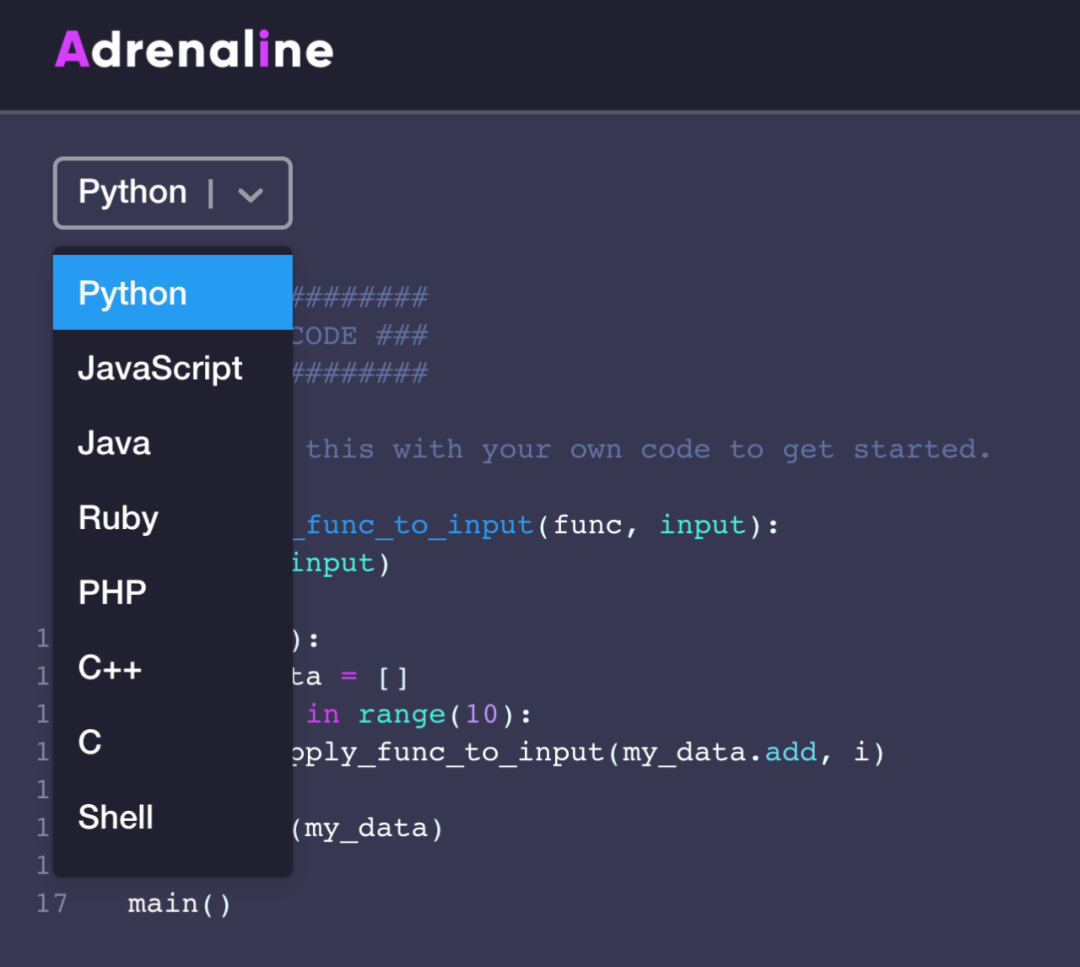Place cursor on the main() call
Image resolution: width=1080 pixels, height=967 pixels.
[x=179, y=903]
